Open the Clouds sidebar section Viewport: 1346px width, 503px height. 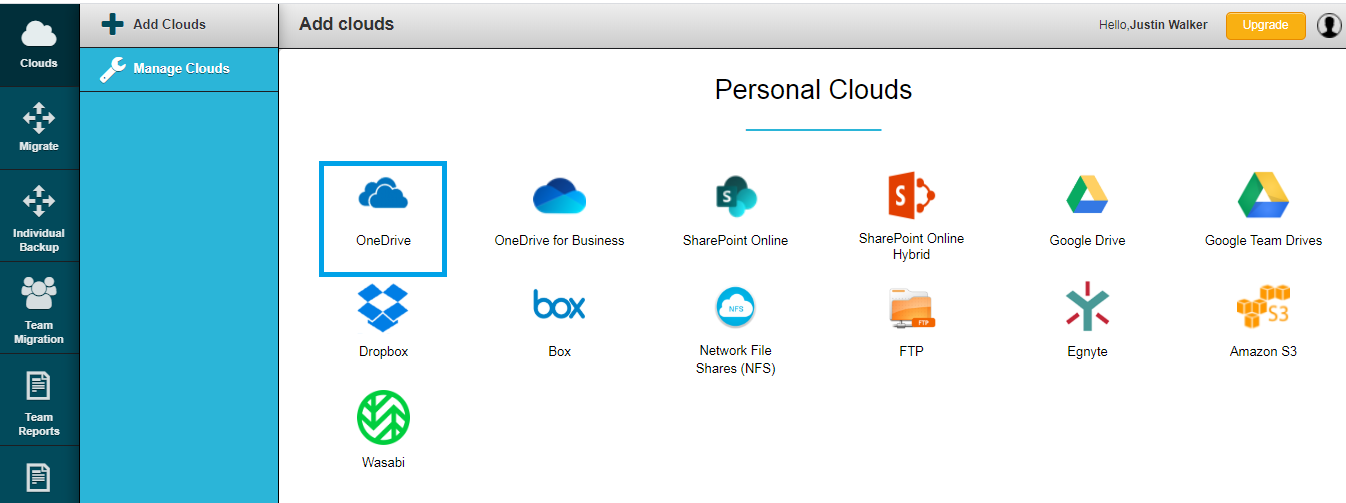[x=39, y=43]
